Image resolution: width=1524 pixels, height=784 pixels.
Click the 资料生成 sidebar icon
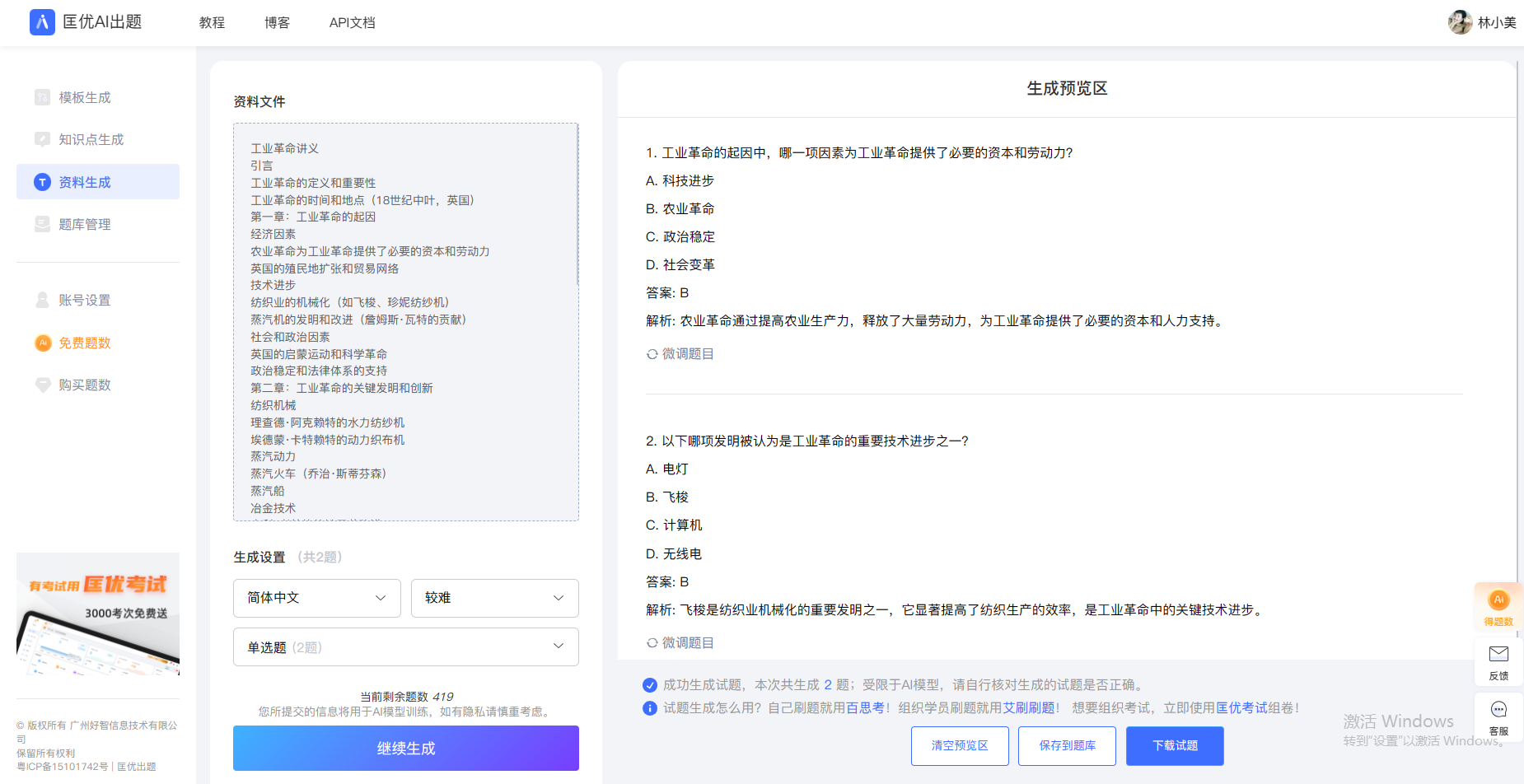tap(42, 182)
